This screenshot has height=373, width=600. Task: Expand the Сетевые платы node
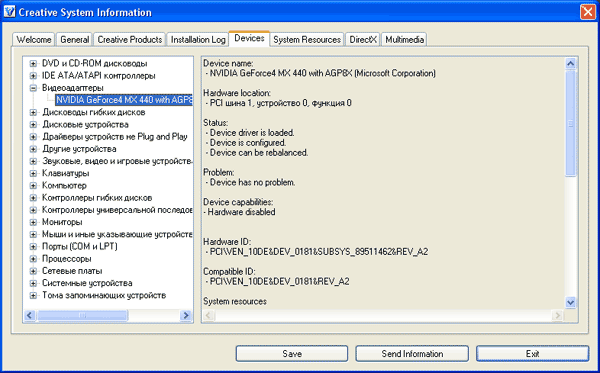click(x=33, y=271)
